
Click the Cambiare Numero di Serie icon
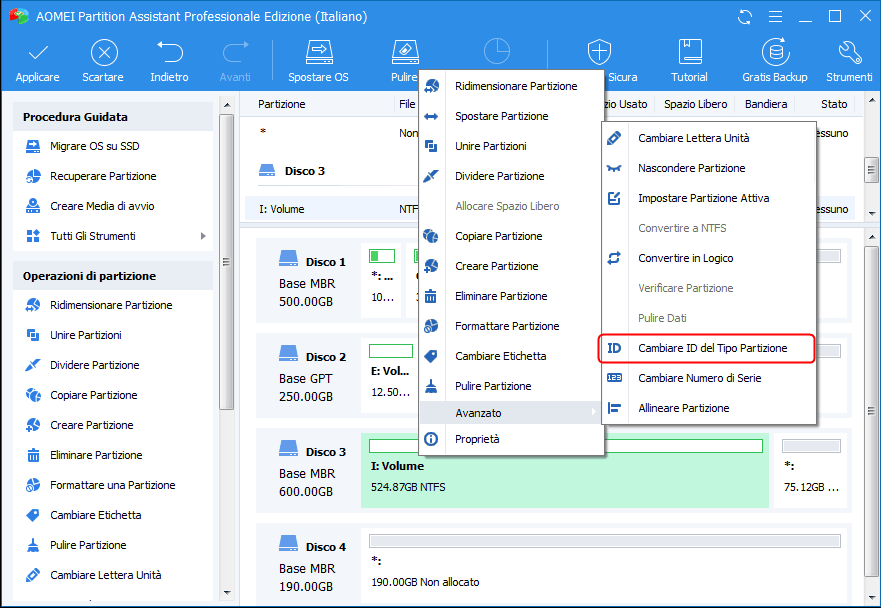point(614,378)
